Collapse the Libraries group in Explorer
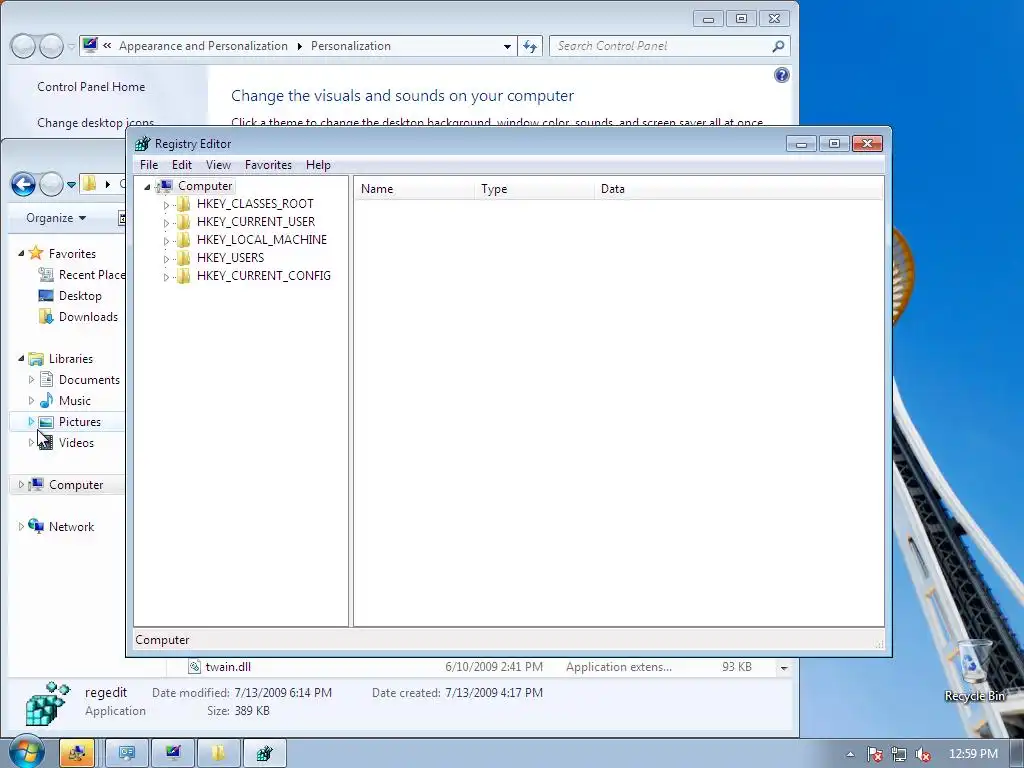Screen dimensions: 1024x768 [21, 359]
